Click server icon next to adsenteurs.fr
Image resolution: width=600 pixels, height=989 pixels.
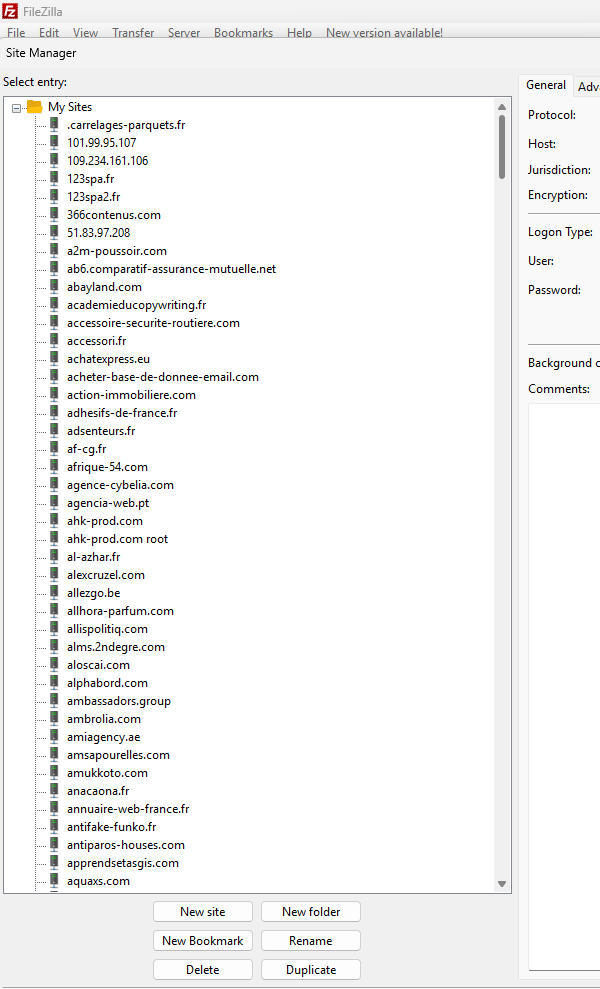tap(55, 430)
